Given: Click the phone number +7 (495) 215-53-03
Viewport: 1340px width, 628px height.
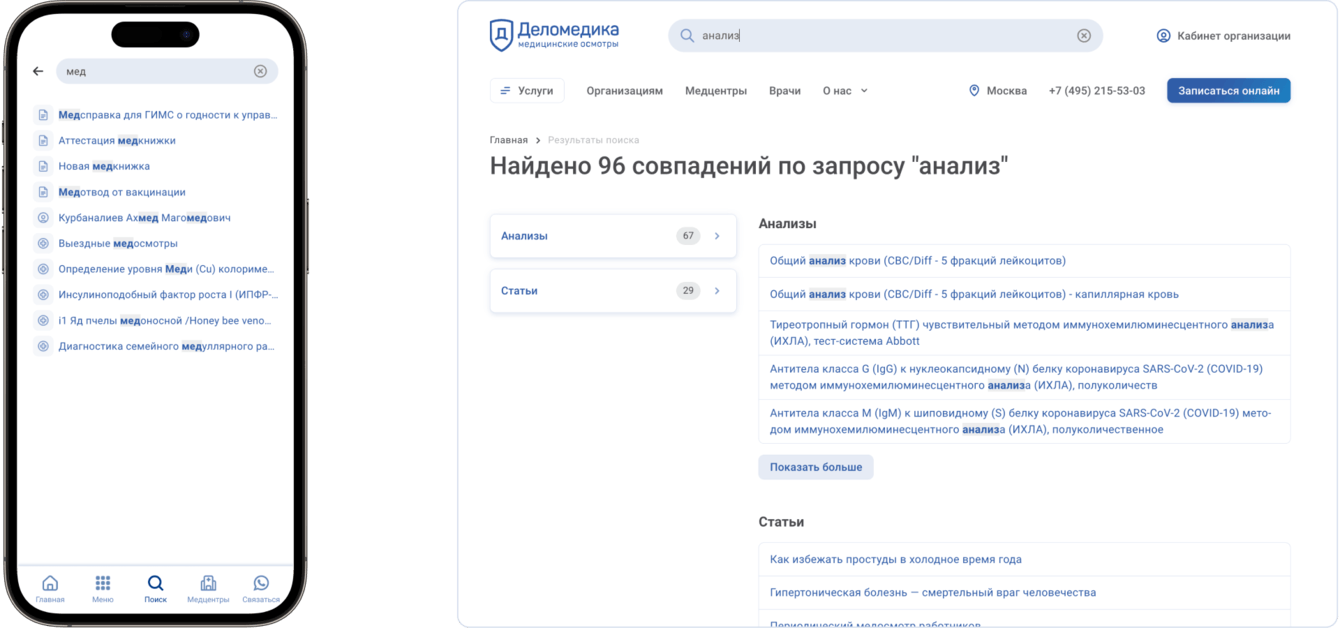Looking at the screenshot, I should 1097,91.
